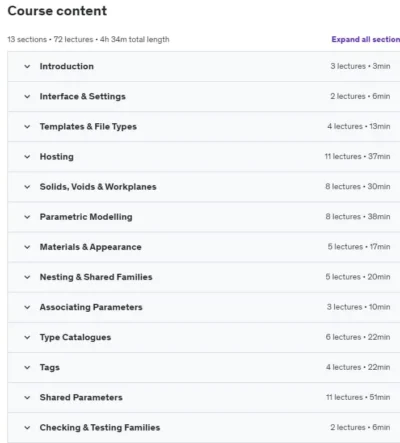Expand the Associating Parameters chevron
This screenshot has height=443, width=400.
27,307
